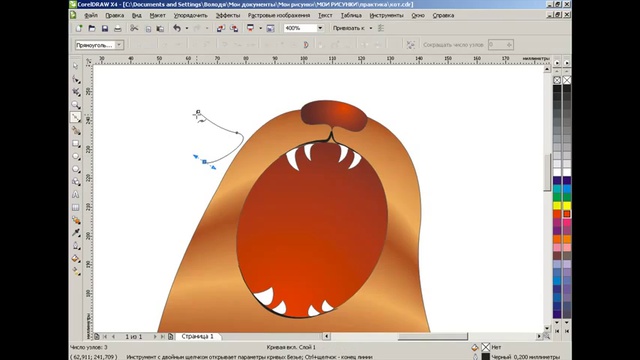The height and width of the screenshot is (360, 640).
Task: Click the add page button before page counter
Action: [97, 337]
